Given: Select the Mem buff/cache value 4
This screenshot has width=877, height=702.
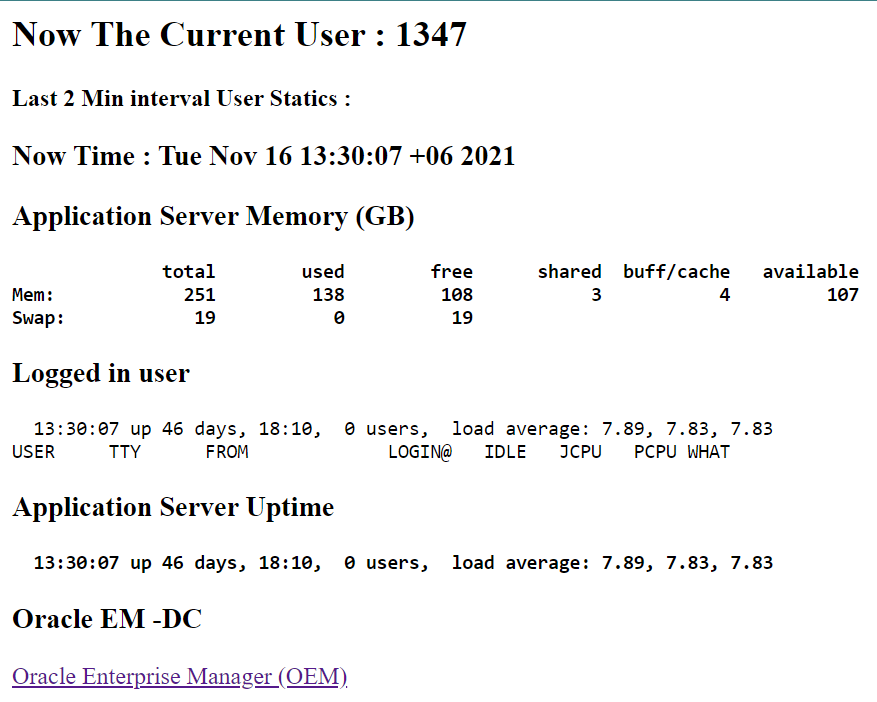Looking at the screenshot, I should pos(725,295).
